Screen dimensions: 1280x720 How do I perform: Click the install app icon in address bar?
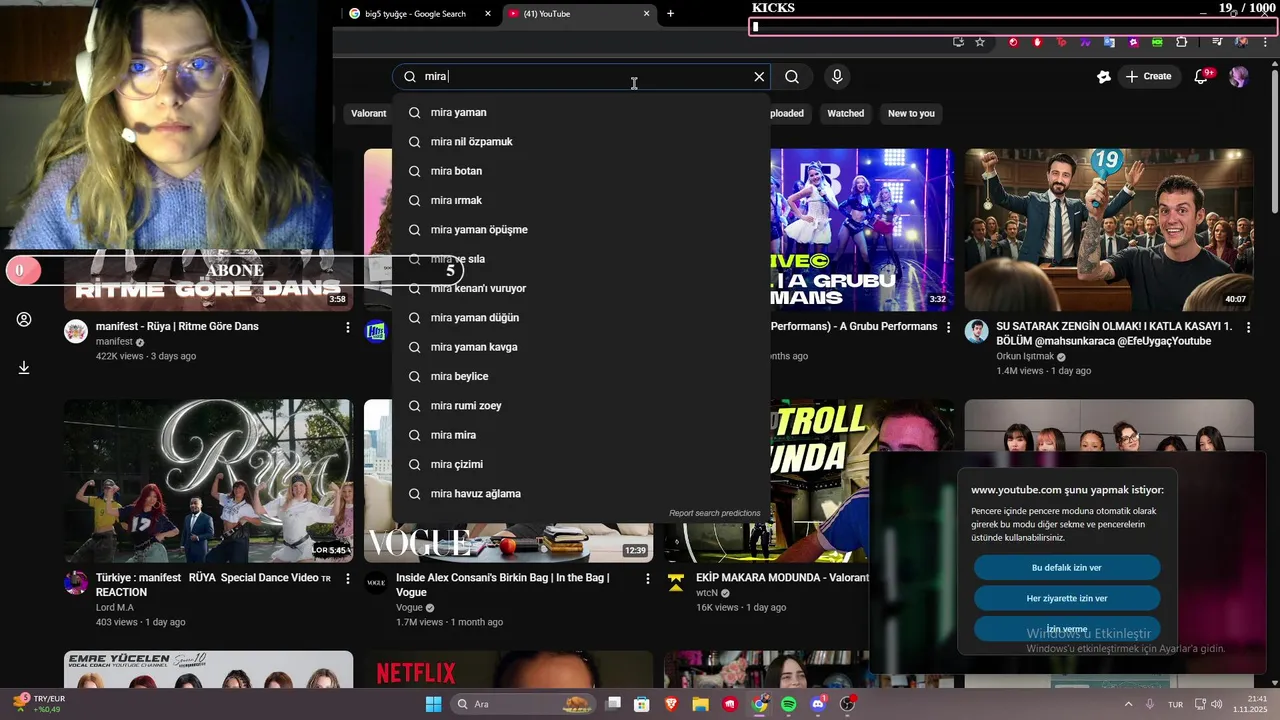coord(958,42)
